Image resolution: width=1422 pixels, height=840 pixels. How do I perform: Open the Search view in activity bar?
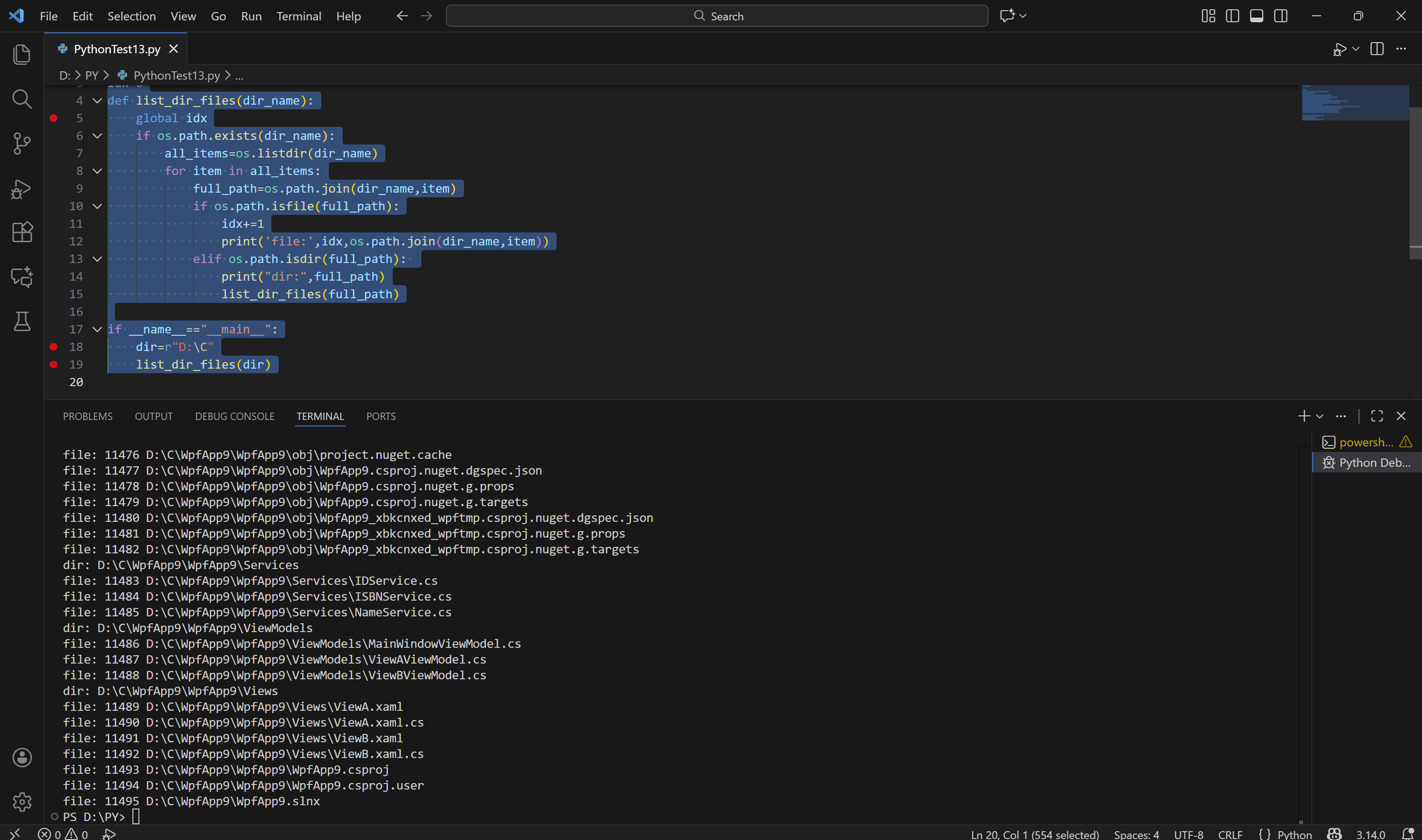[21, 99]
